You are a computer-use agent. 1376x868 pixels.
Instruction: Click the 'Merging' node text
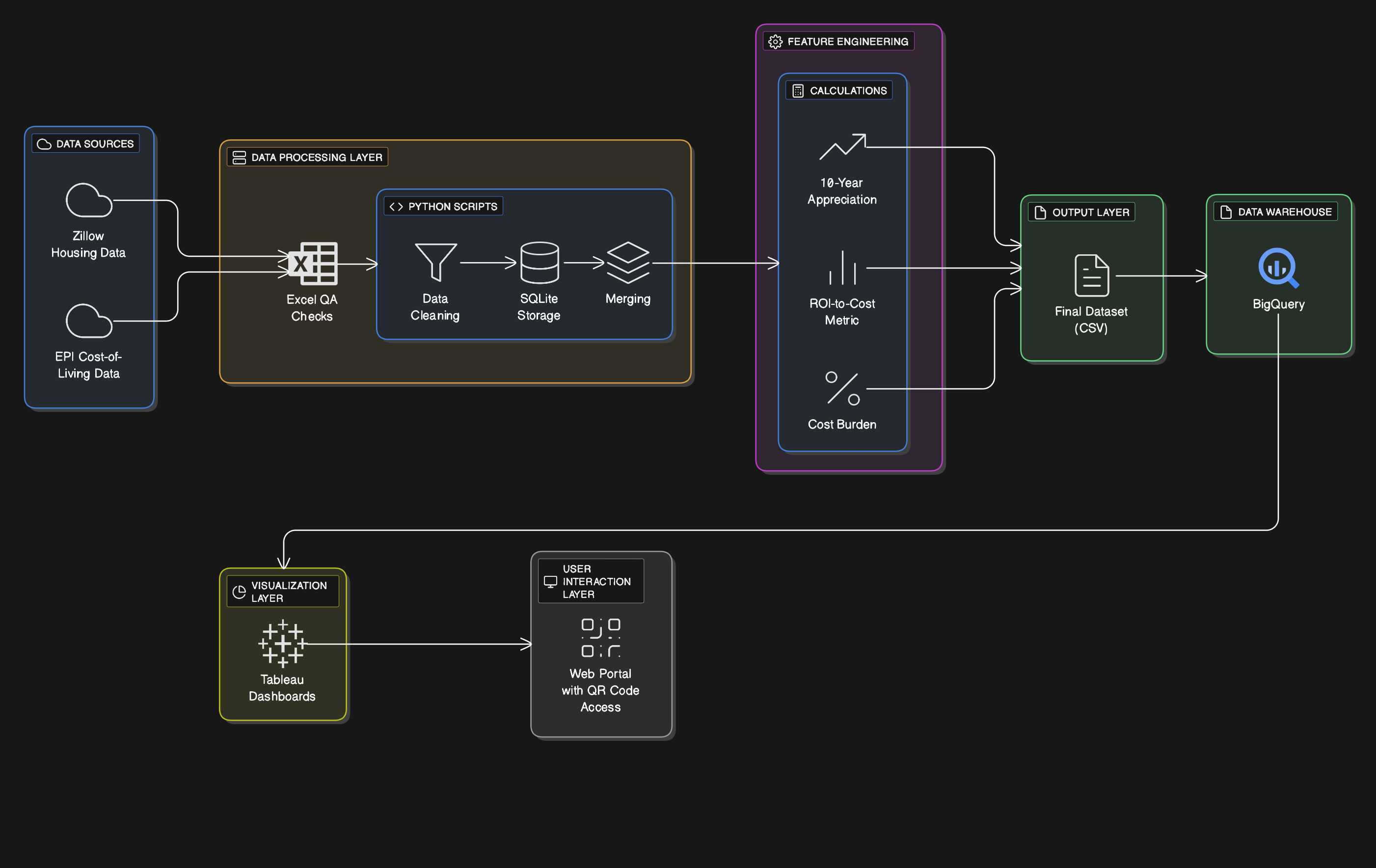pyautogui.click(x=628, y=299)
